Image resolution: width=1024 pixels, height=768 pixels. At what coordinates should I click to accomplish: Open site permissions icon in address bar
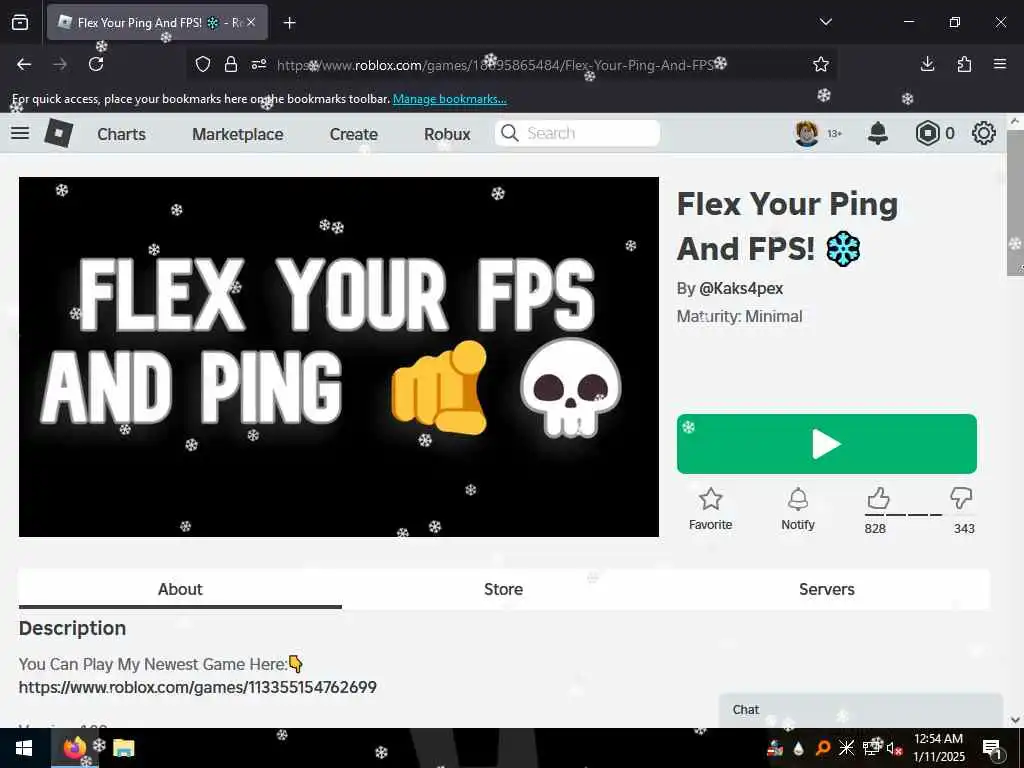(259, 64)
